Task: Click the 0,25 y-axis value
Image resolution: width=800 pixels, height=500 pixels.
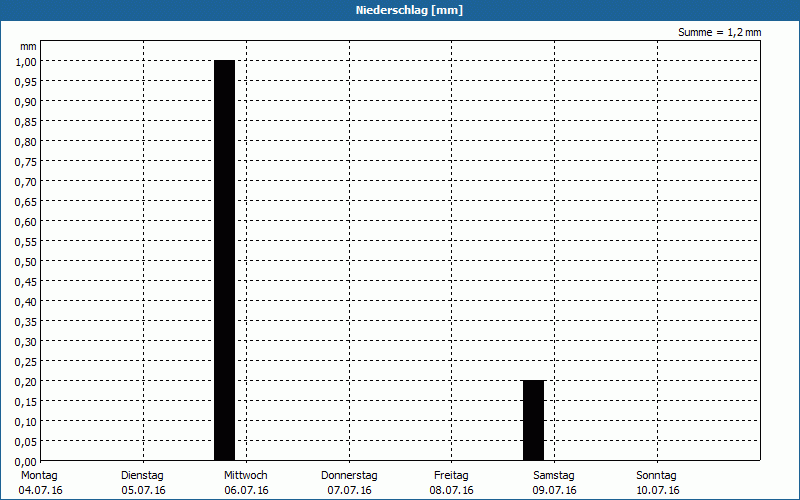Action: pyautogui.click(x=26, y=362)
